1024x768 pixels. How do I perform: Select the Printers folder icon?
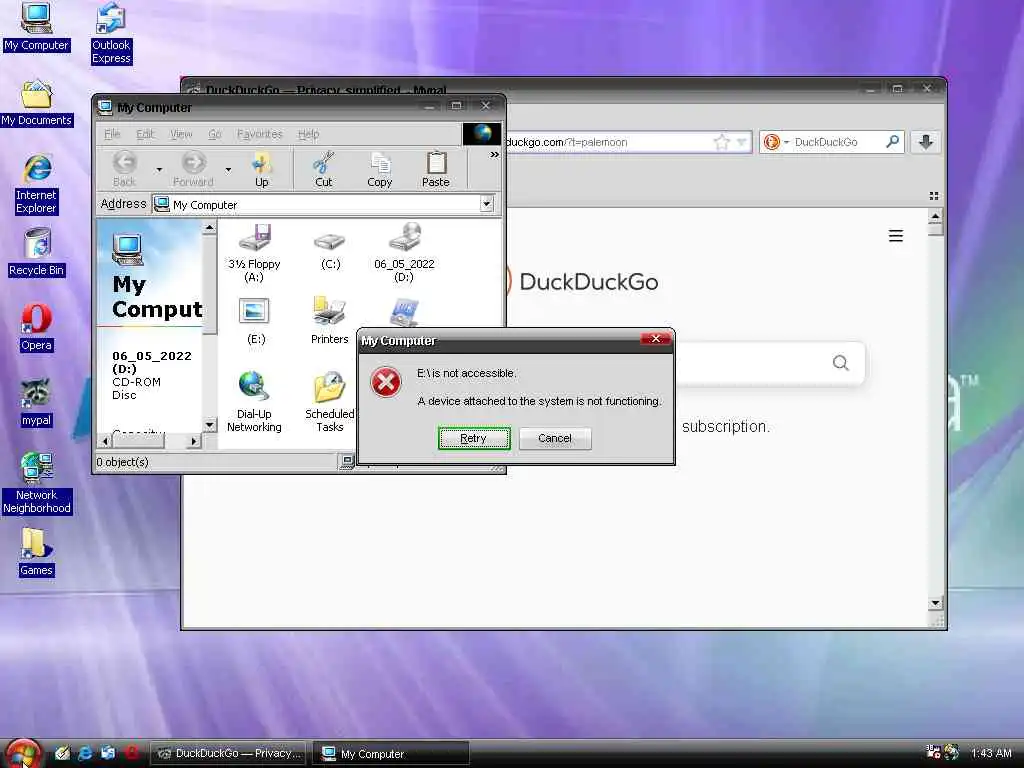coord(329,321)
